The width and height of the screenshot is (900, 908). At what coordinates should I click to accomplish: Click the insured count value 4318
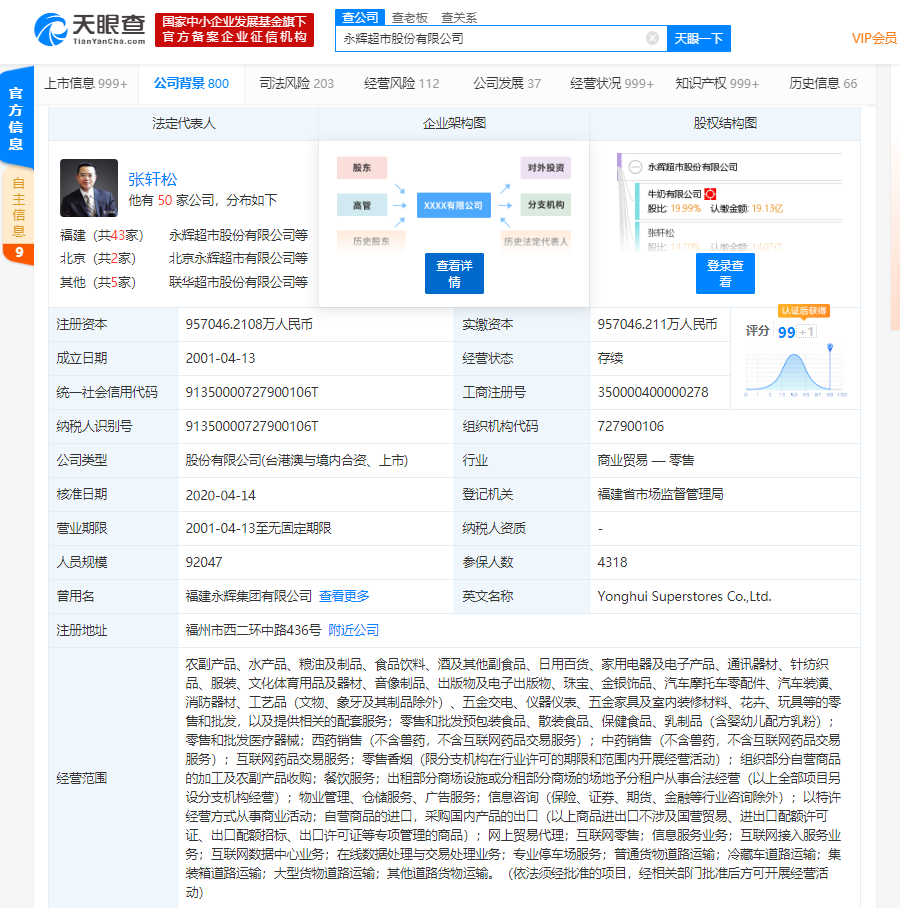pyautogui.click(x=612, y=562)
